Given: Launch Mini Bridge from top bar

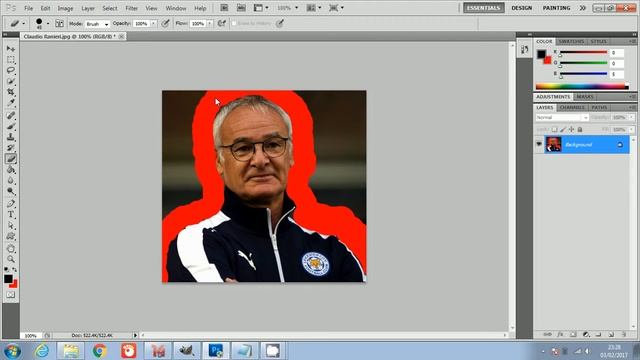Looking at the screenshot, I should pos(241,8).
